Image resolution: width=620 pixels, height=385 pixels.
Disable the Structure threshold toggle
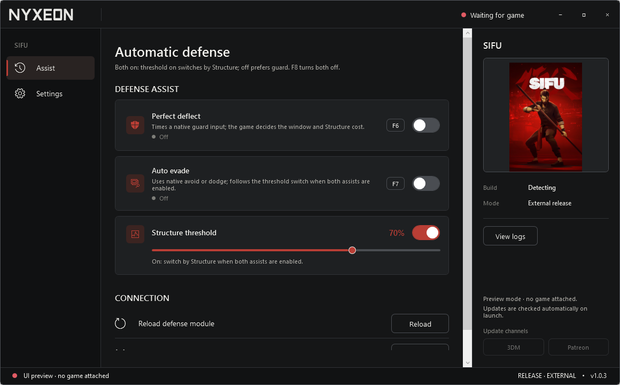click(x=426, y=233)
